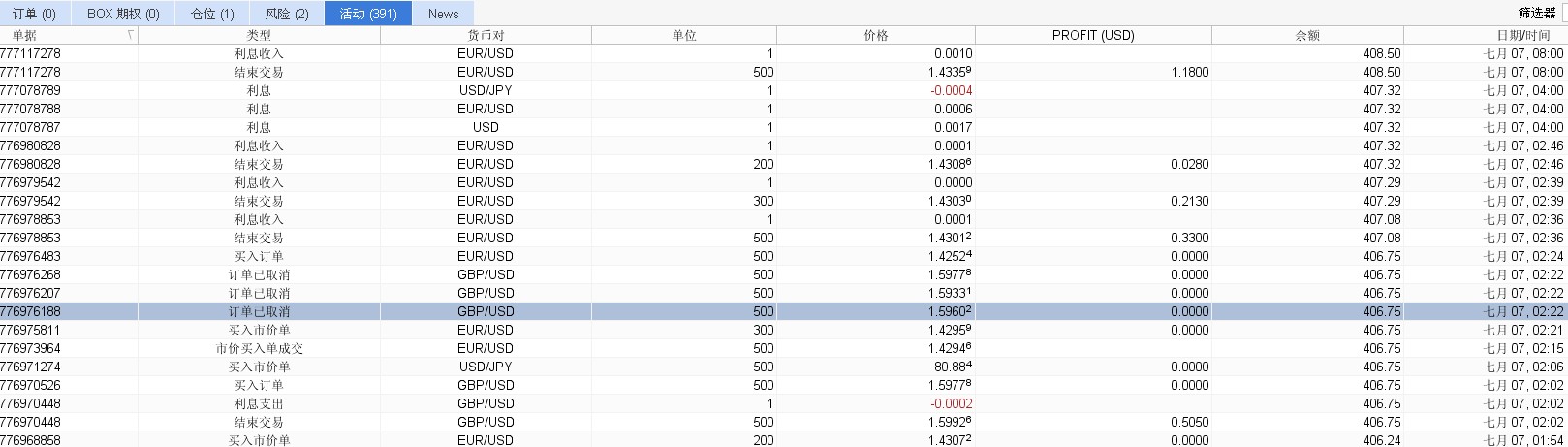Select ticket number 777078788
The width and height of the screenshot is (1568, 447).
[30, 109]
